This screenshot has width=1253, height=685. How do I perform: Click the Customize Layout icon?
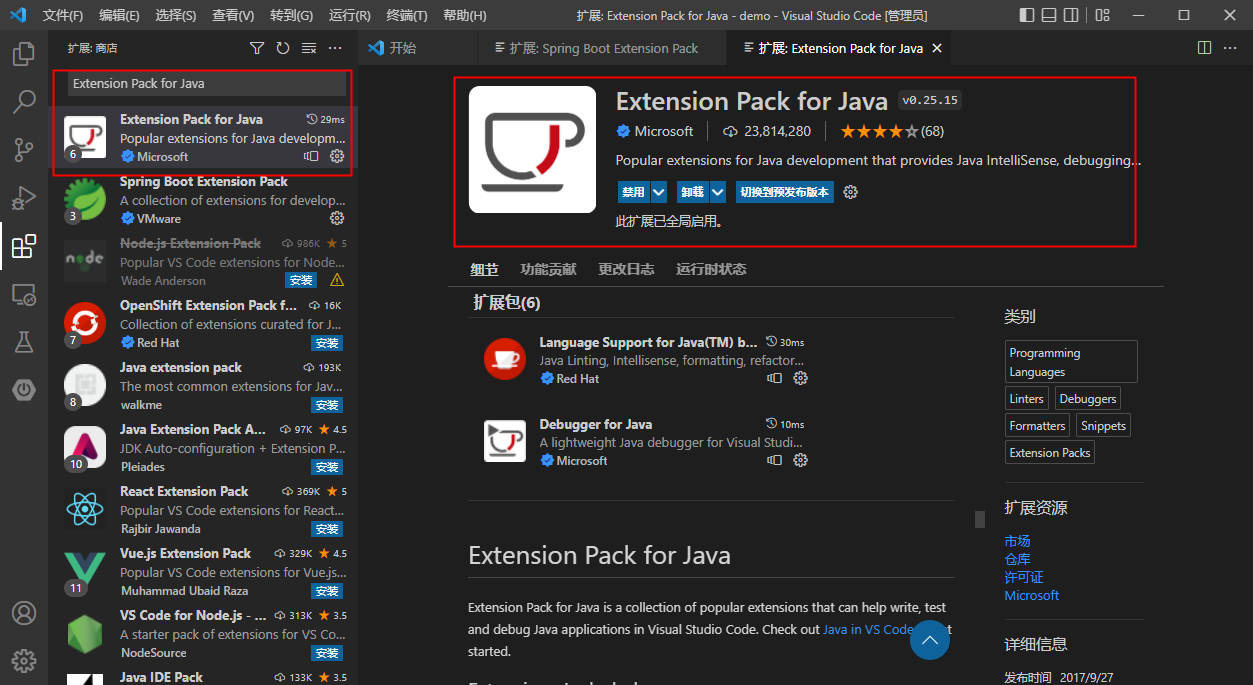(1102, 15)
